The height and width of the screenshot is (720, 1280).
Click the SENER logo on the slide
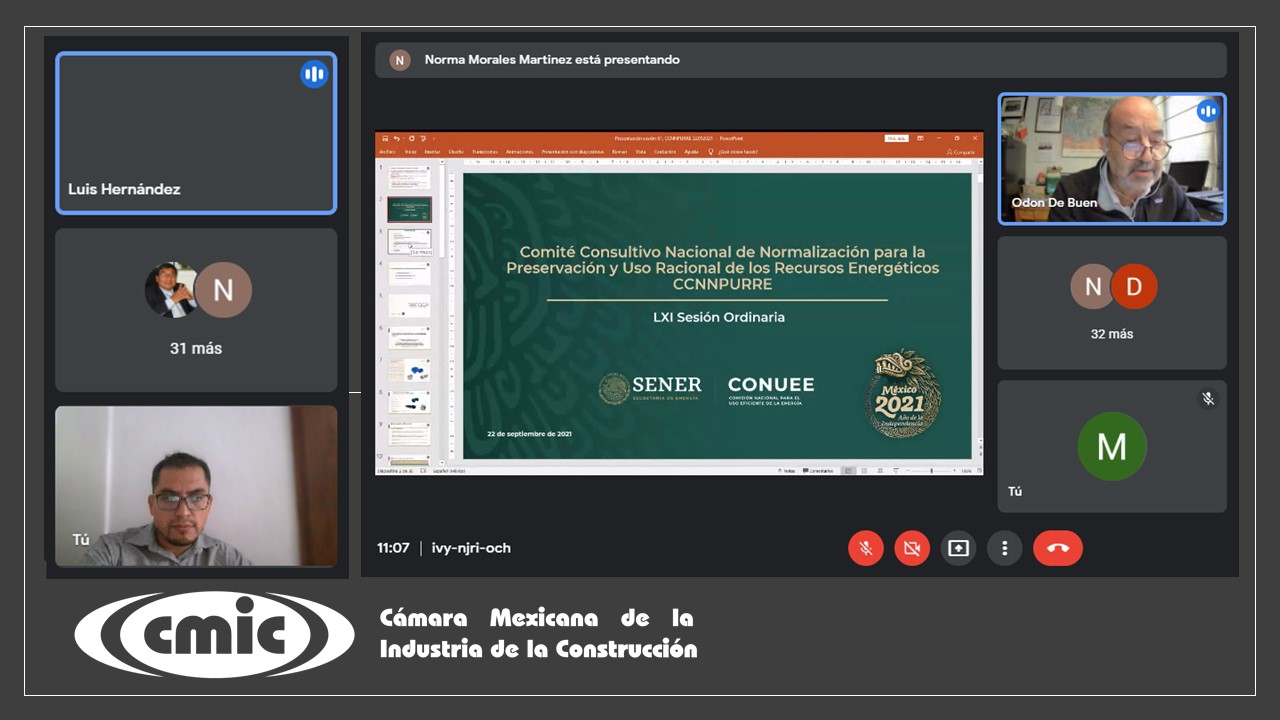pos(650,388)
